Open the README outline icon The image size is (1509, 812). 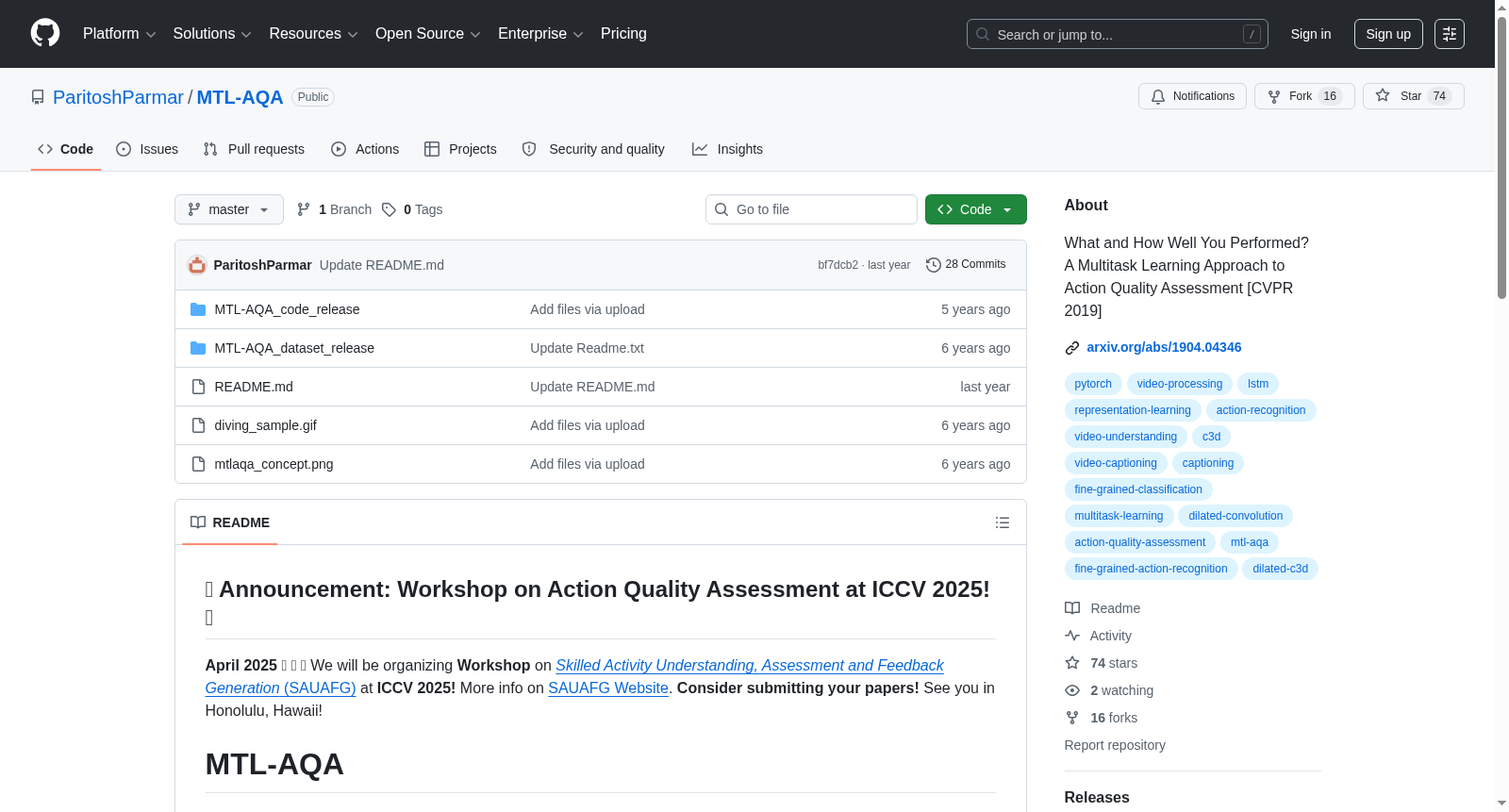(1003, 522)
